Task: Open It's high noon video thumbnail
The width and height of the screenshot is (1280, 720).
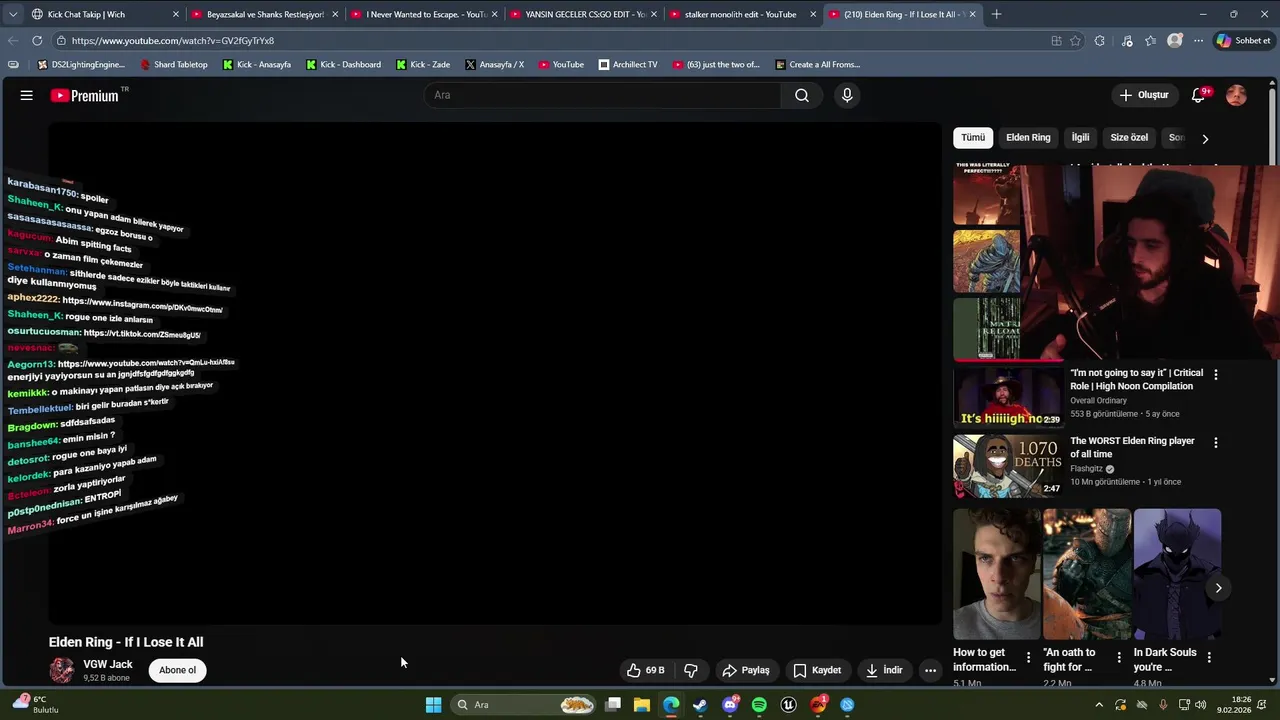Action: [x=1007, y=397]
